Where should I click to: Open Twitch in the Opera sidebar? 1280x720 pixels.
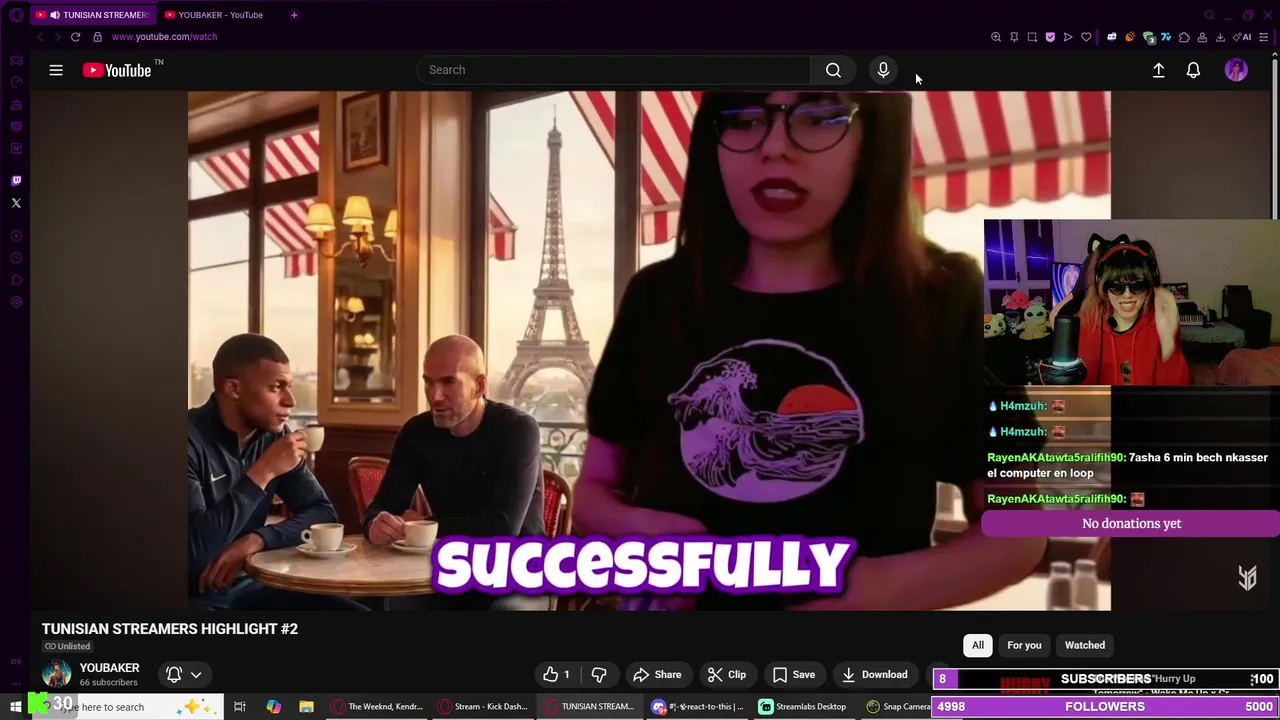click(15, 181)
